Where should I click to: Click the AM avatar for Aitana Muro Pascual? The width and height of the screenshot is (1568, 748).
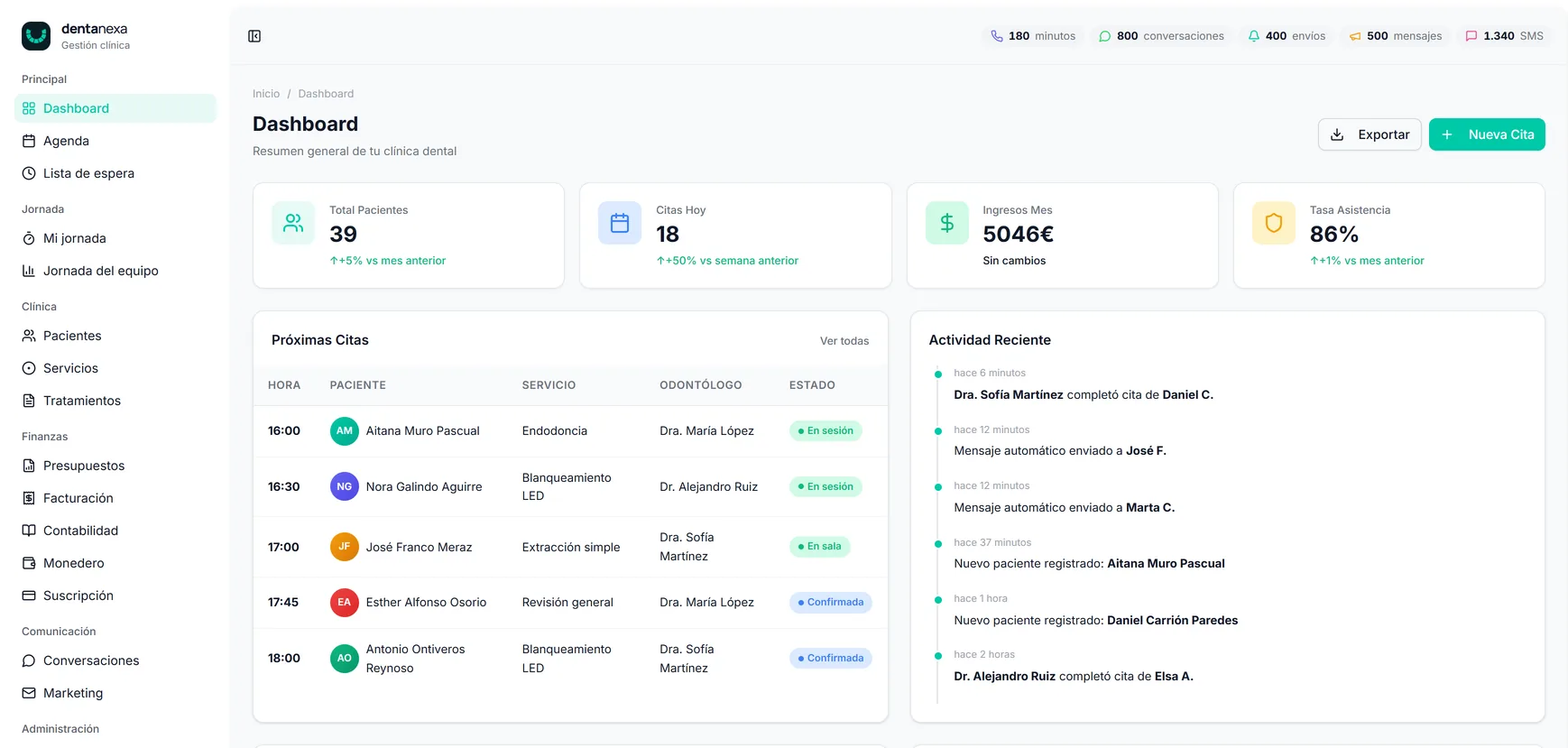pos(345,431)
